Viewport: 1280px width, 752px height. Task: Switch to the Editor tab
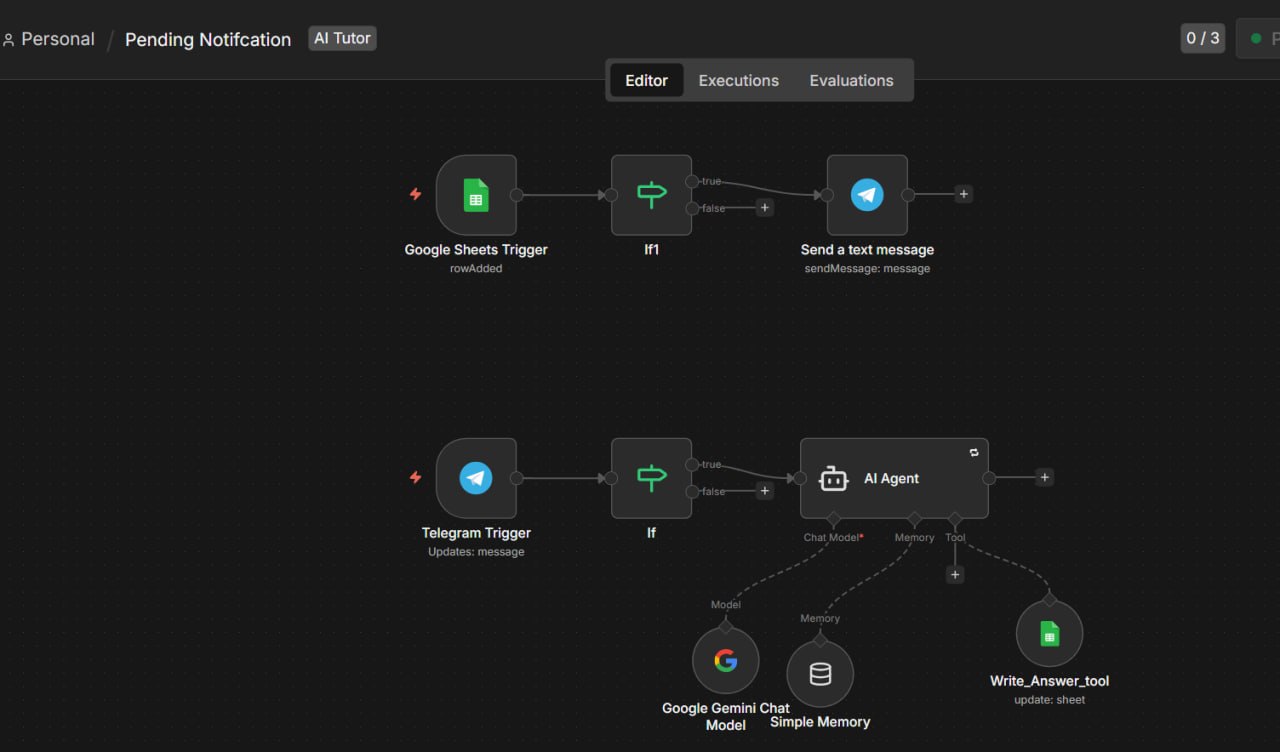tap(646, 80)
